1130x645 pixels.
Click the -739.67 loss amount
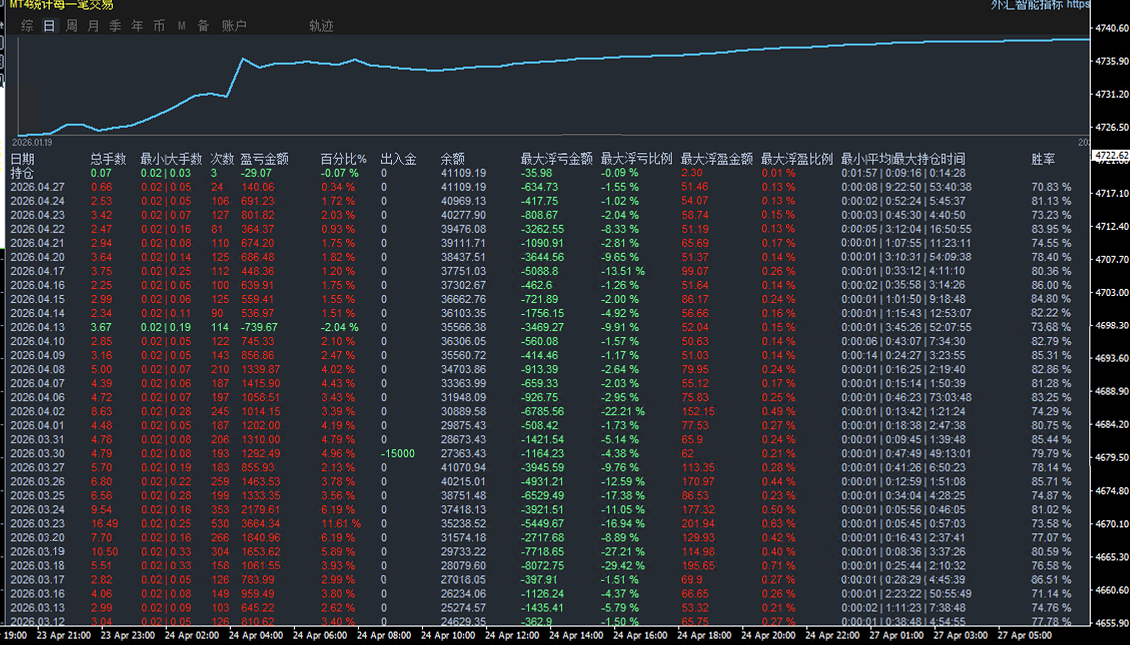pyautogui.click(x=259, y=327)
